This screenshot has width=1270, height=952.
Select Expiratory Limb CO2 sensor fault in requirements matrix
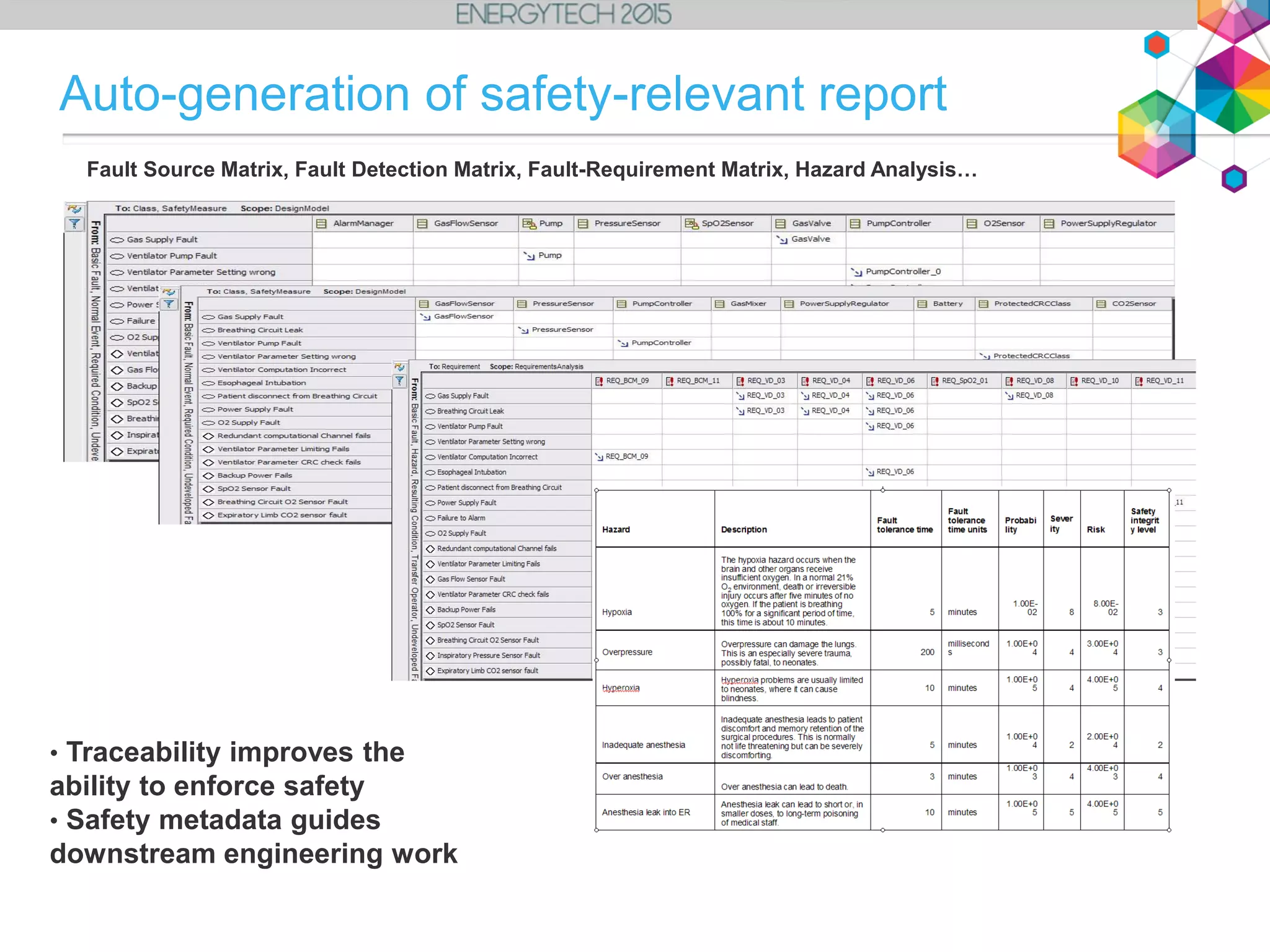click(507, 671)
